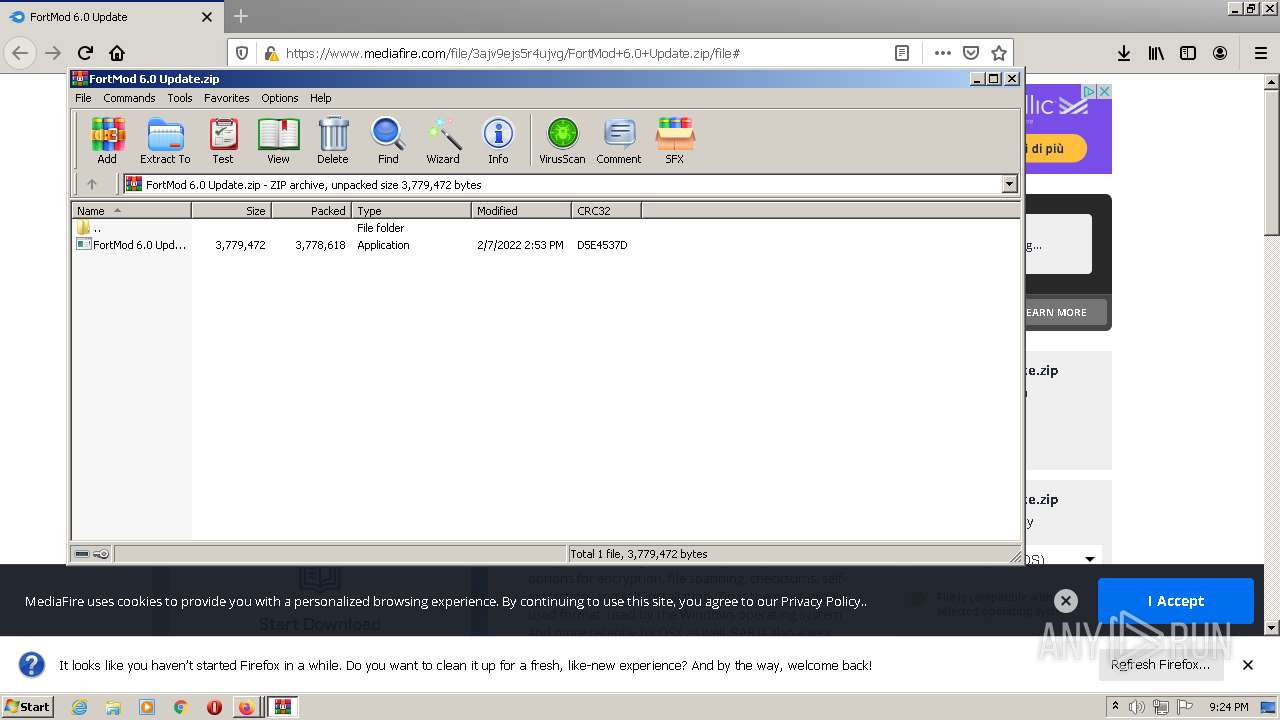Click the Firefox home icon
This screenshot has height=720, width=1280.
pyautogui.click(x=117, y=53)
